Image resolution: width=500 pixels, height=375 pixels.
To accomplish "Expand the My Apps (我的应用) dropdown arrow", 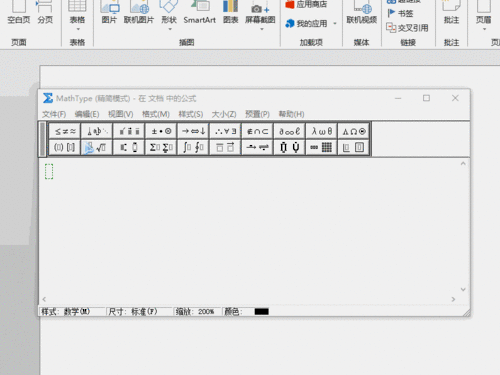I will (x=335, y=24).
